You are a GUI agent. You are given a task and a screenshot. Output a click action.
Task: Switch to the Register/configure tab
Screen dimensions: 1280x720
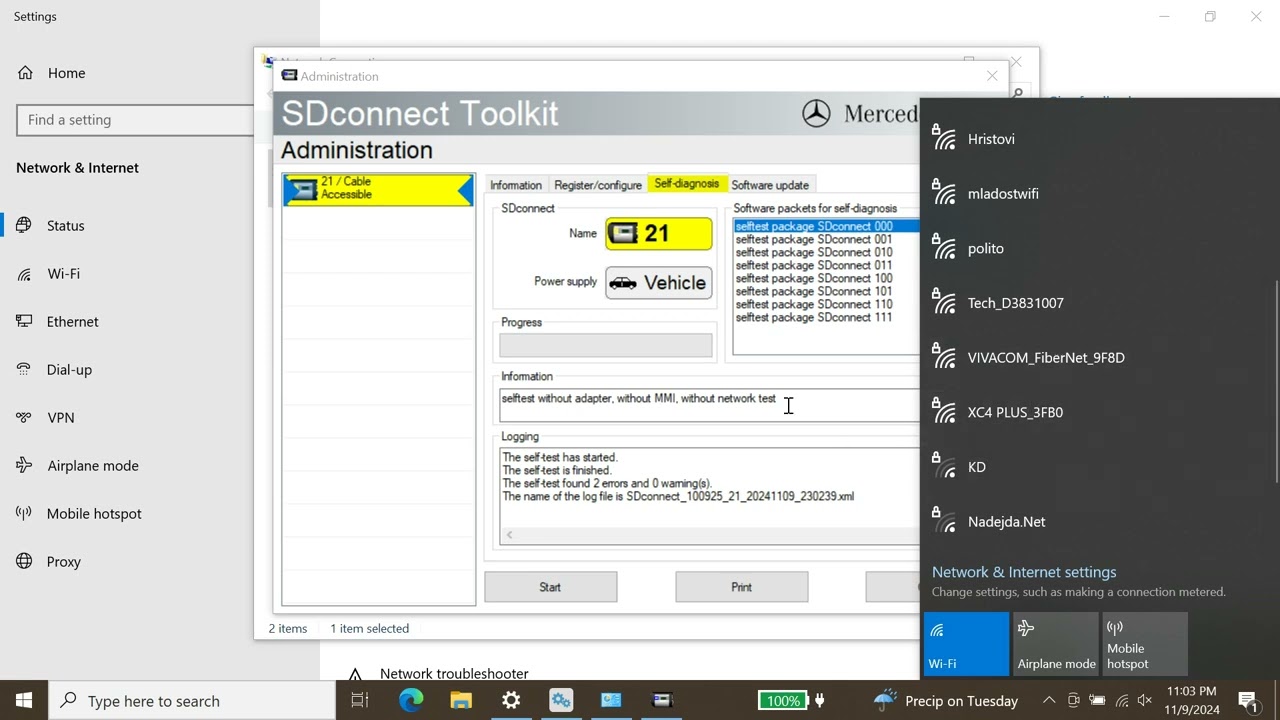click(x=598, y=185)
